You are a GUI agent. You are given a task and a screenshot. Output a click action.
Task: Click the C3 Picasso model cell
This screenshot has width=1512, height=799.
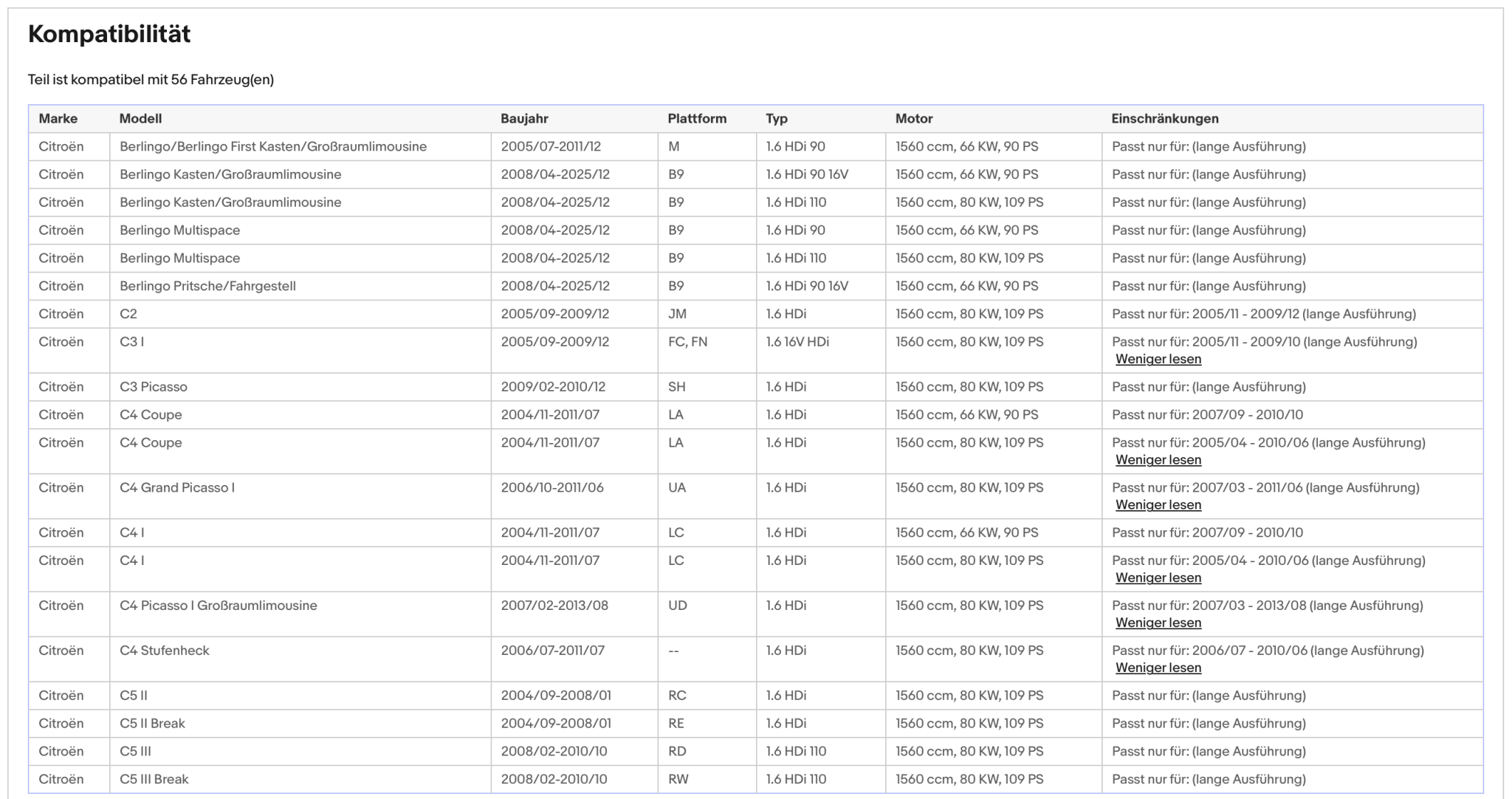click(x=300, y=387)
